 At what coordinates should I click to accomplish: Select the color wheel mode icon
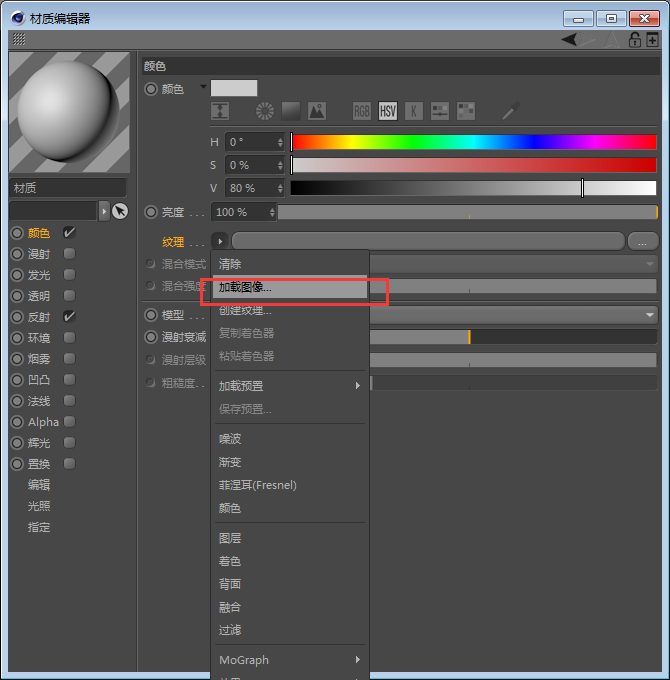coord(265,111)
